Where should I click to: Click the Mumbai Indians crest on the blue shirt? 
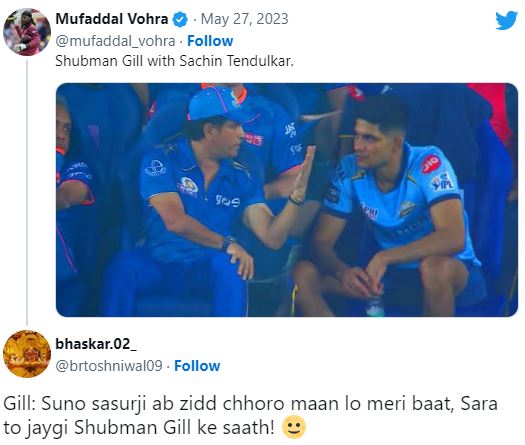point(189,187)
